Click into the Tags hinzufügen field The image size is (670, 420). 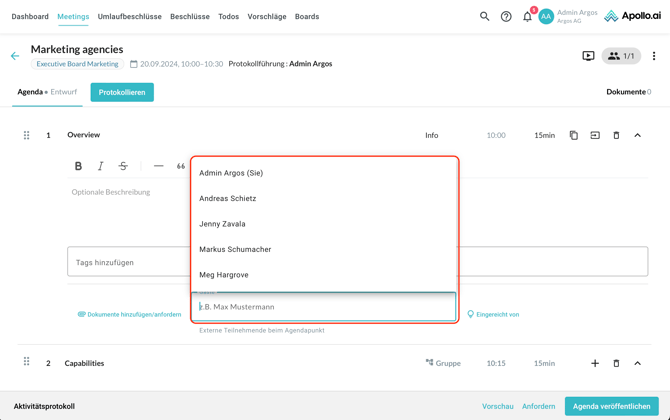(128, 262)
